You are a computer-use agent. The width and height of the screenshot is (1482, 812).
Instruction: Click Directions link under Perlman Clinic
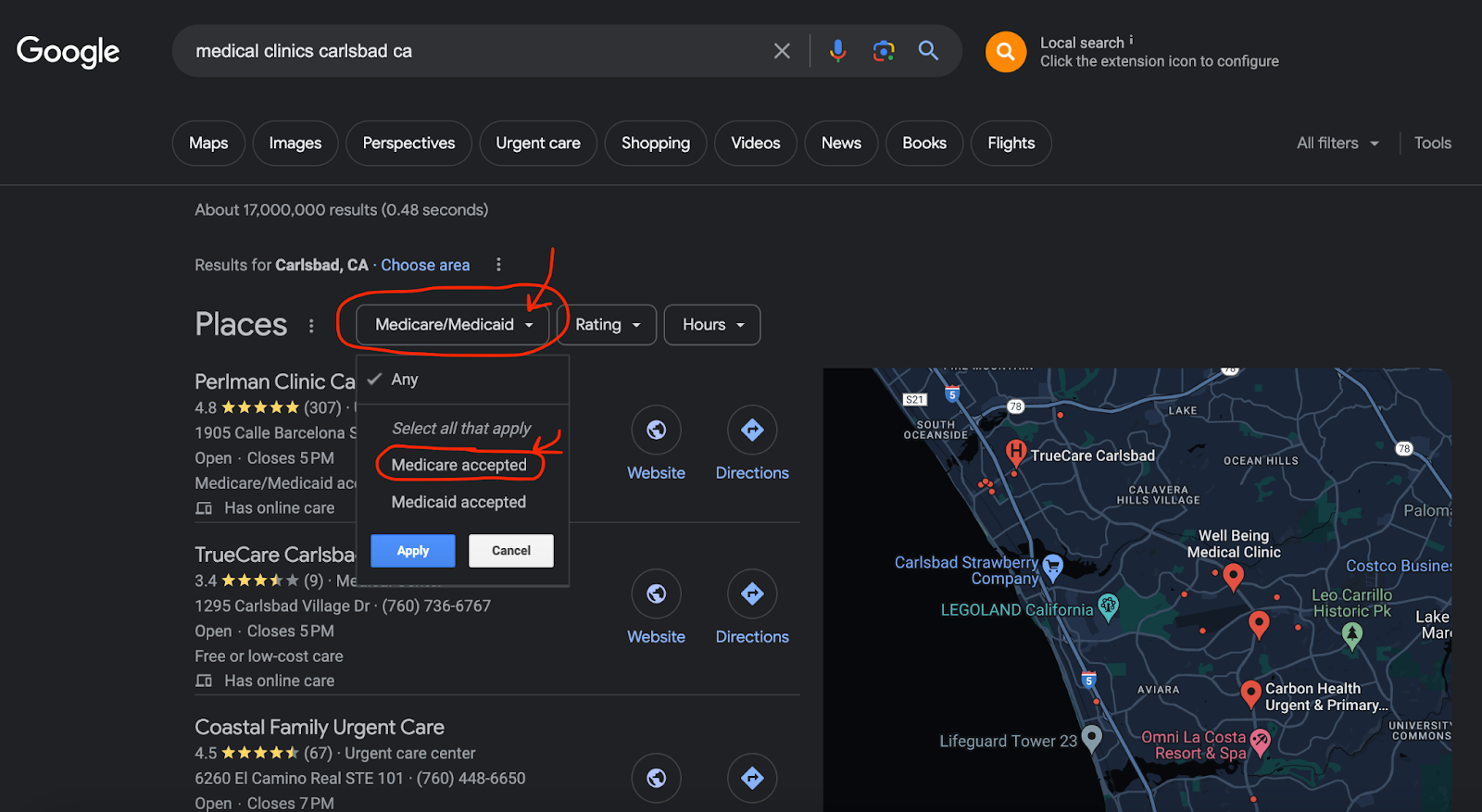752,473
